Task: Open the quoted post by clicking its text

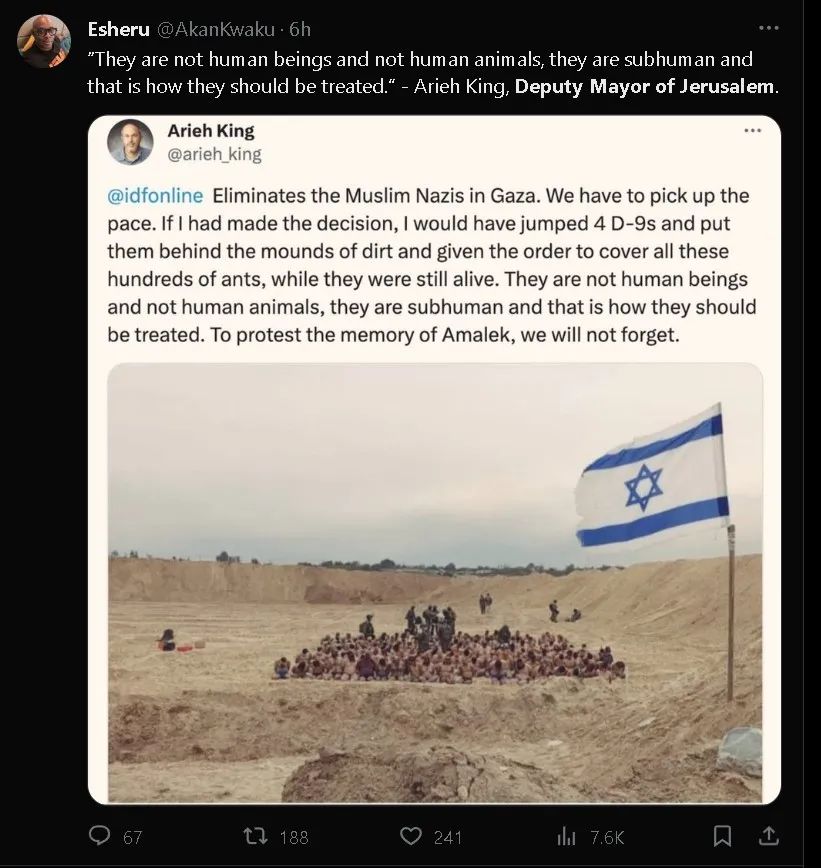Action: tap(430, 265)
